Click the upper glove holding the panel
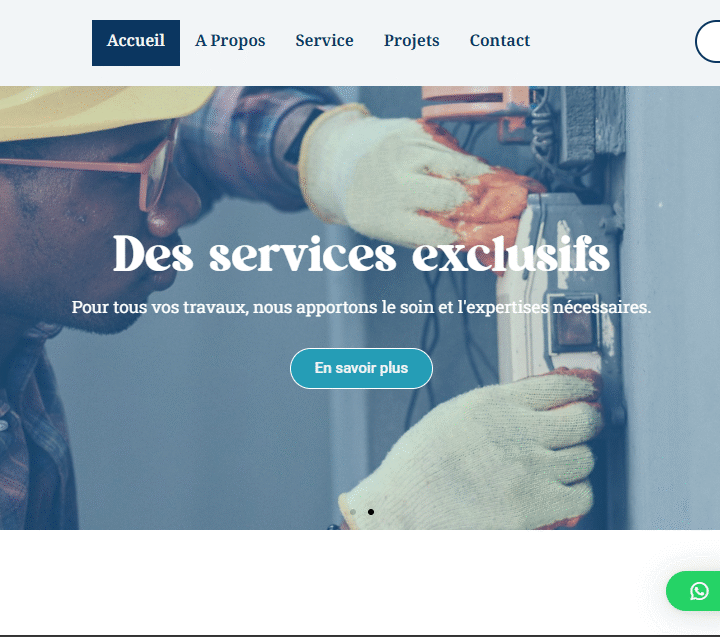This screenshot has height=637, width=720. [x=413, y=184]
